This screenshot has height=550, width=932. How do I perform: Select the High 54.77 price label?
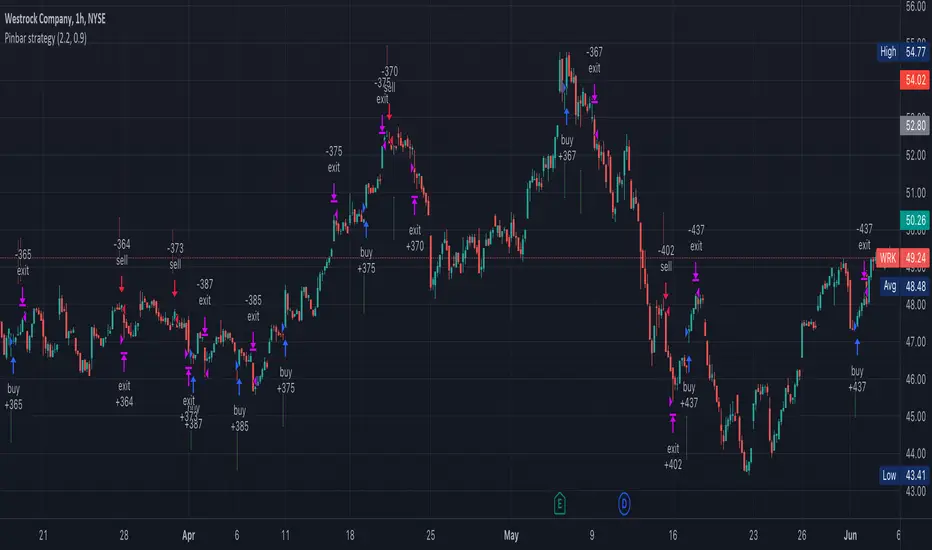[x=903, y=52]
